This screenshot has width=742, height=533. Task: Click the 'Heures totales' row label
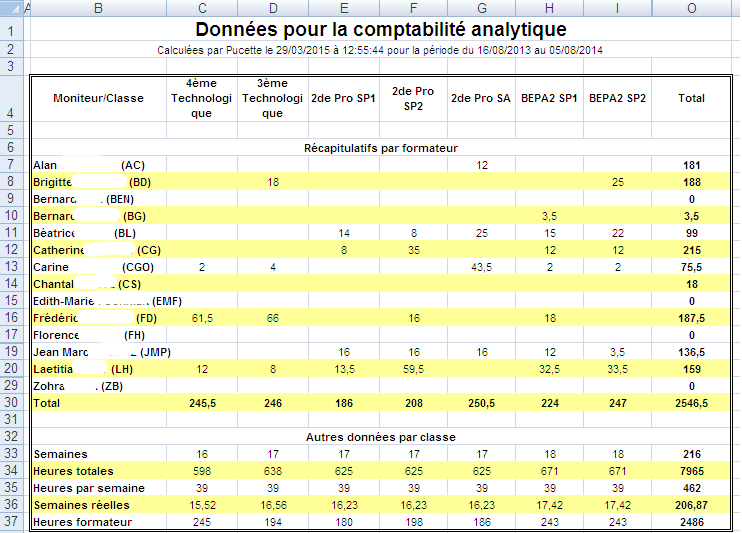click(73, 471)
